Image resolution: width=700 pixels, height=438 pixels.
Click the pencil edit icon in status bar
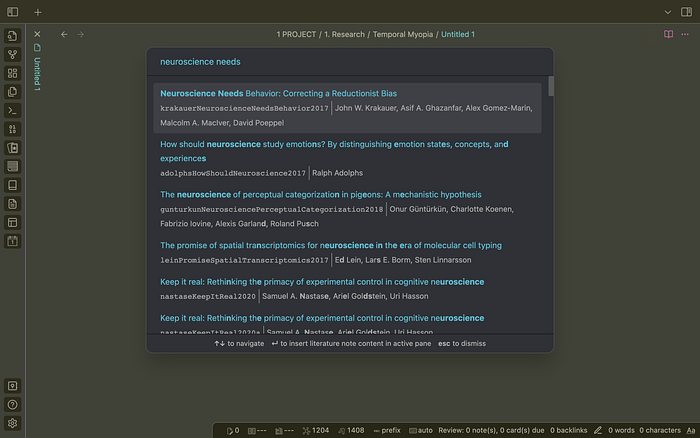598,430
